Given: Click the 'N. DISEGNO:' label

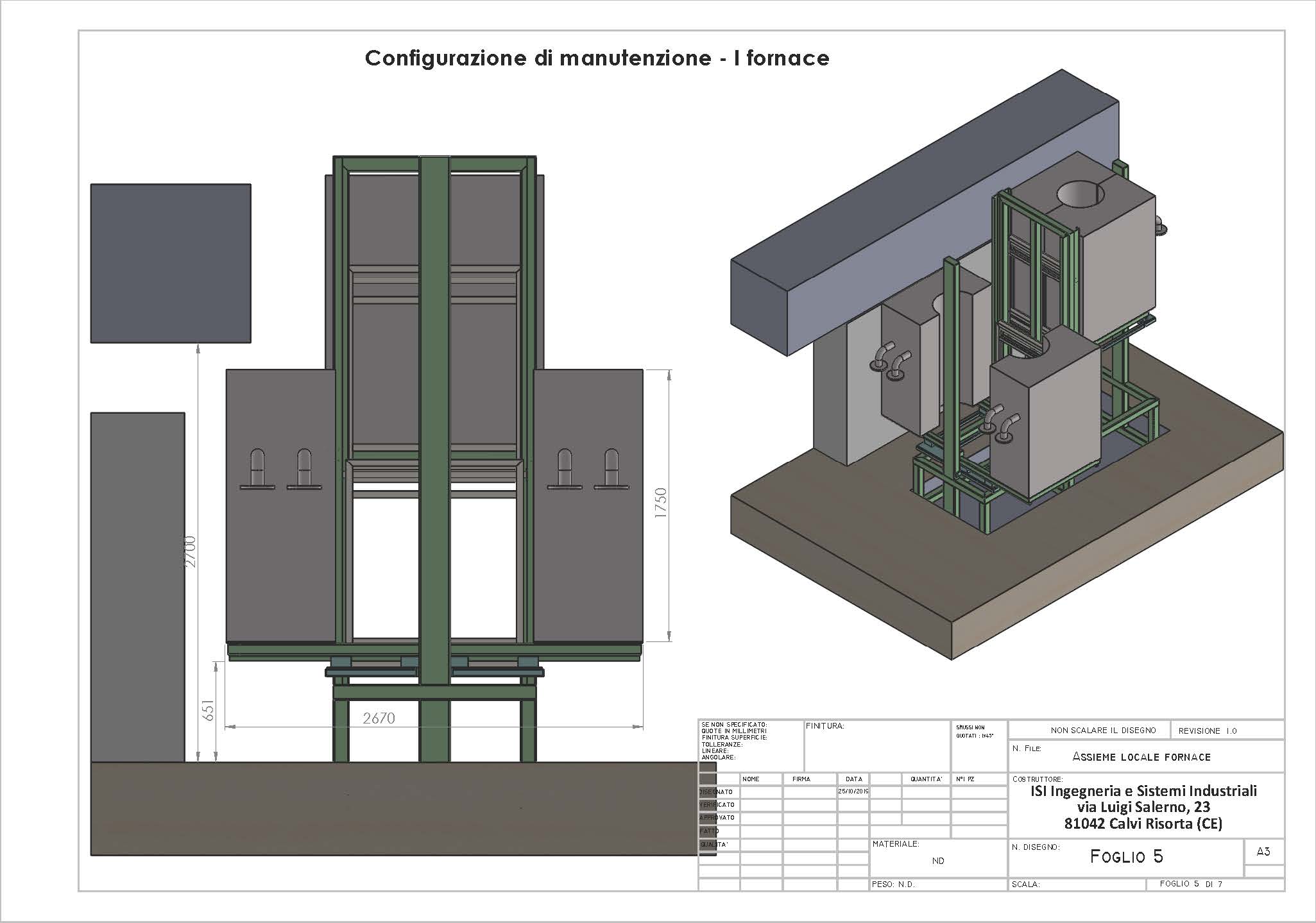Looking at the screenshot, I should (1036, 847).
